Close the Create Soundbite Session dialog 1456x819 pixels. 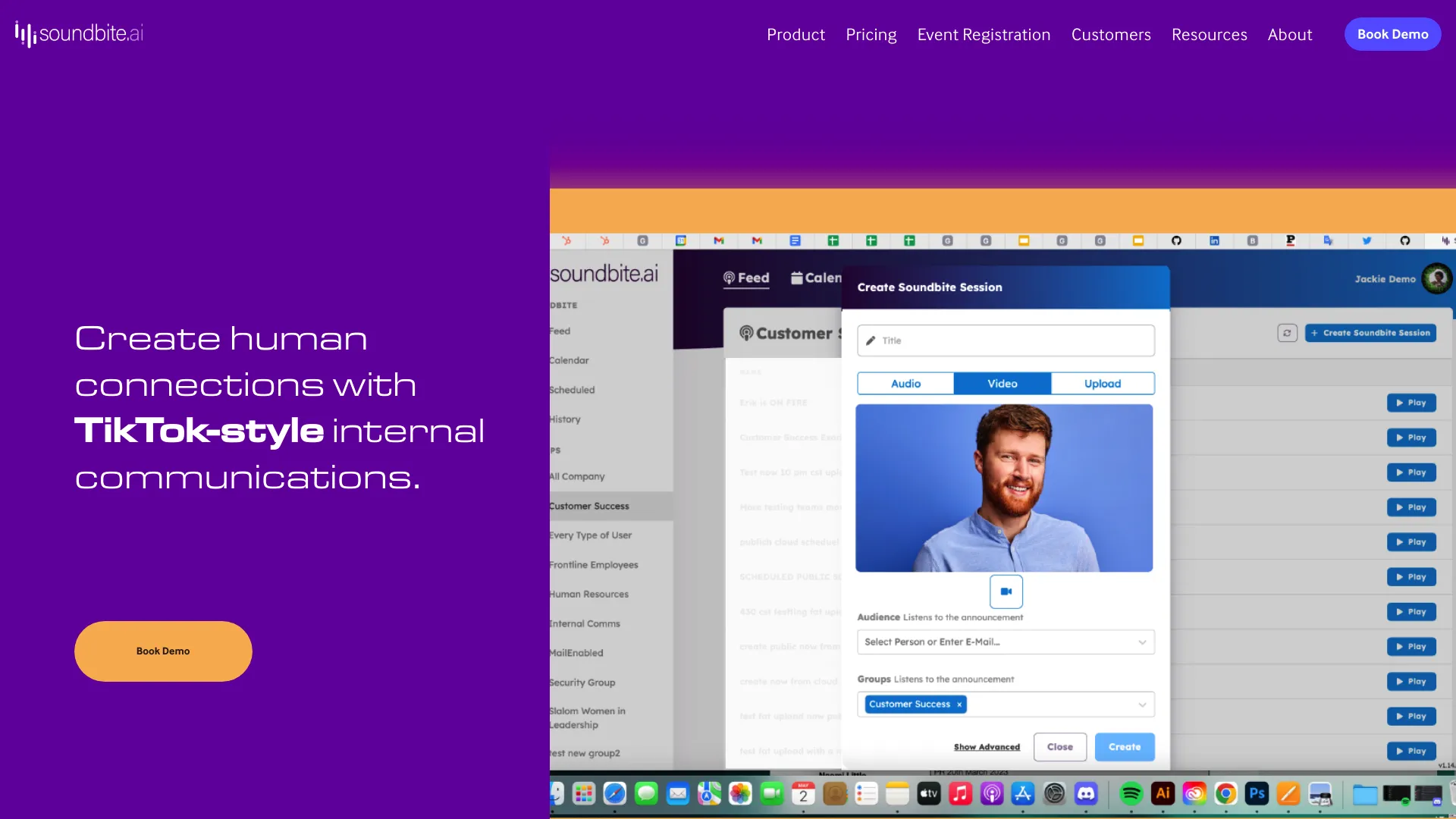1060,747
